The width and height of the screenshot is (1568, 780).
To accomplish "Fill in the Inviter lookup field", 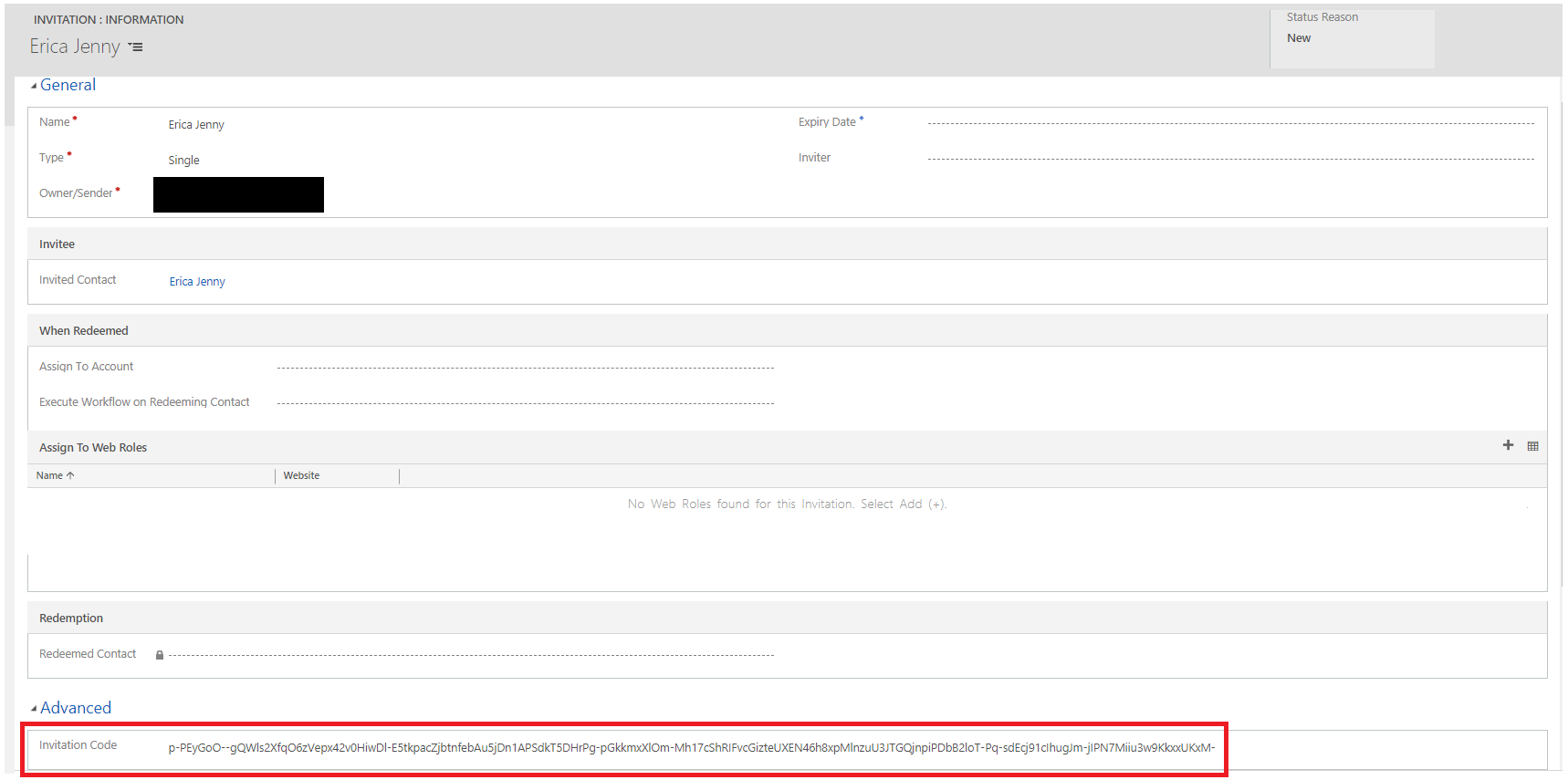I will [1230, 159].
